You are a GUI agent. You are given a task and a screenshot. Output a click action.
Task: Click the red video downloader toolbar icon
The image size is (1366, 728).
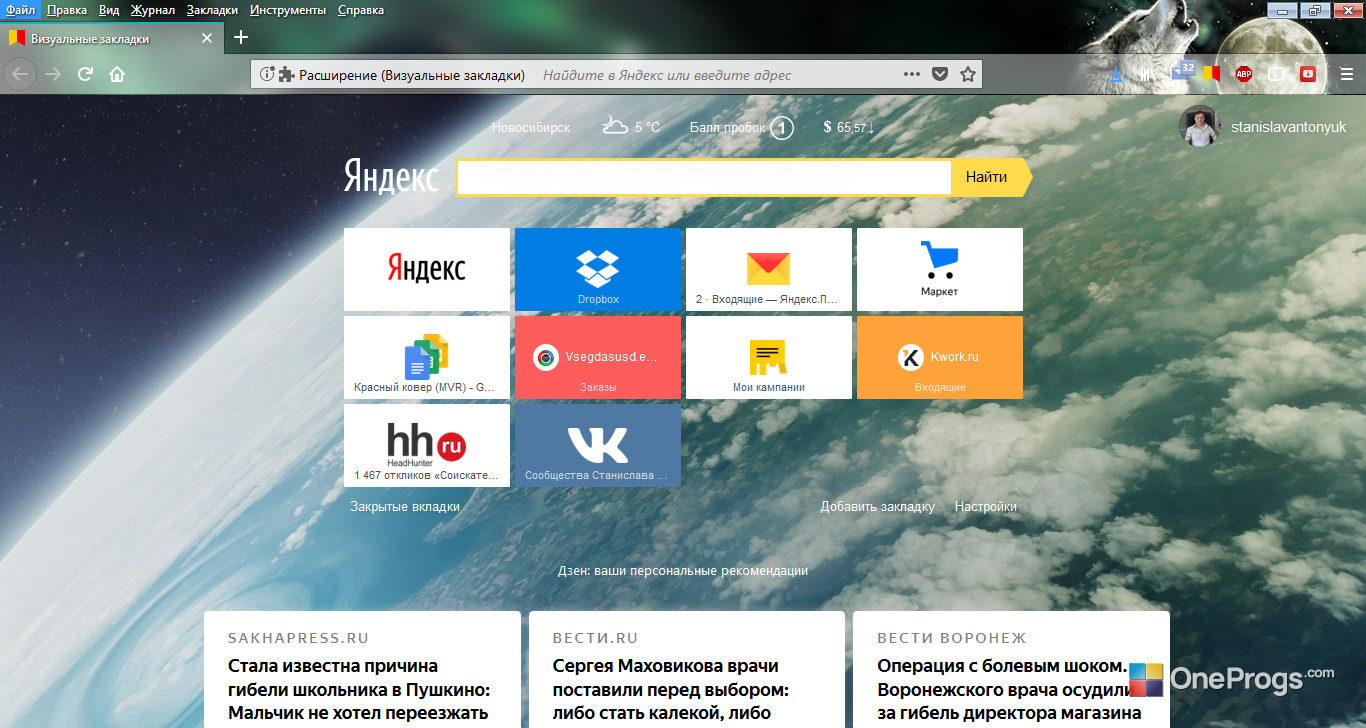point(1308,74)
